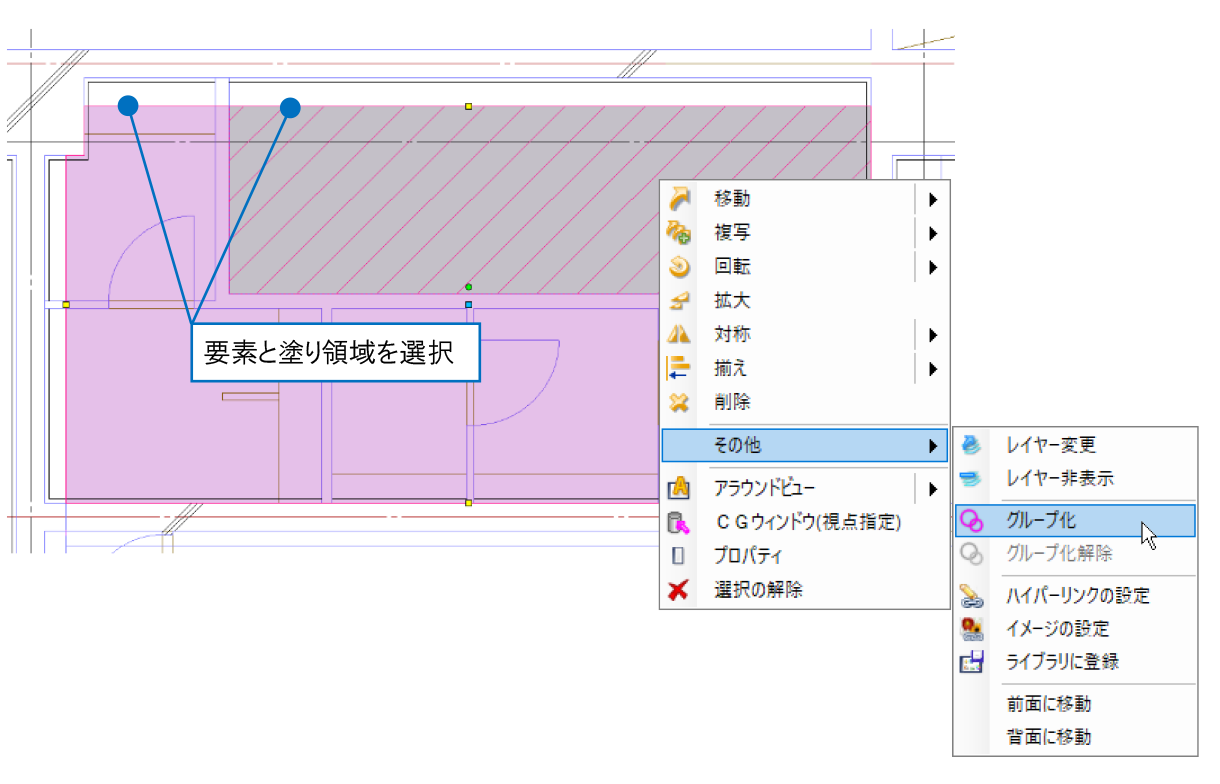Click the 拡大 scale icon
Viewport: 1220px width, 784px height.
[x=679, y=300]
